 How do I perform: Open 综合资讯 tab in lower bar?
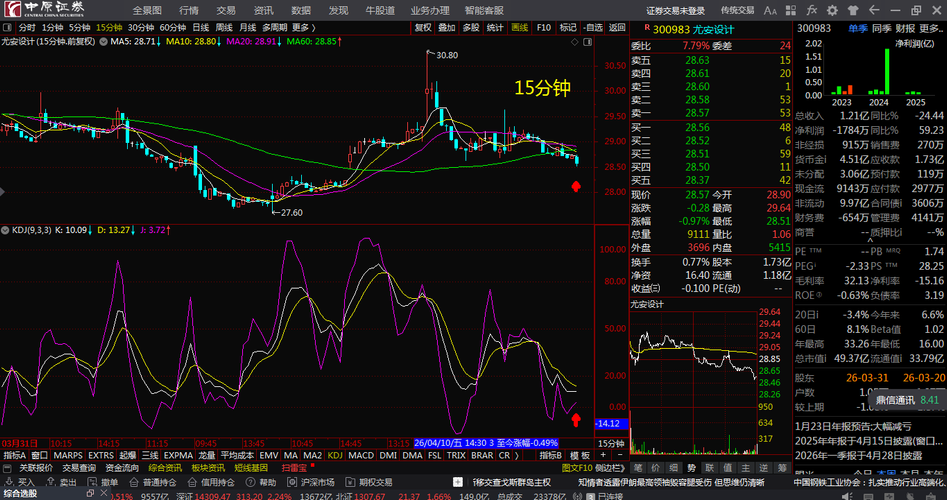click(165, 467)
